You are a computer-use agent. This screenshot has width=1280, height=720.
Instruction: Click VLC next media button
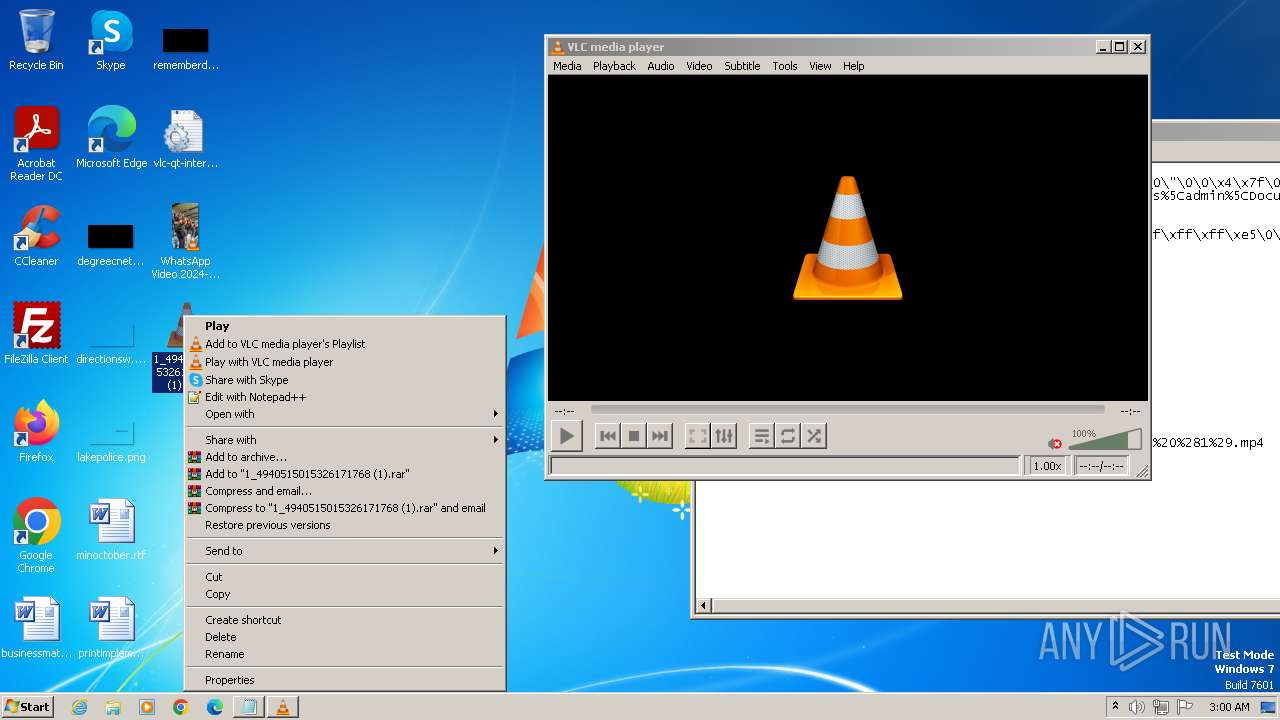coord(660,436)
